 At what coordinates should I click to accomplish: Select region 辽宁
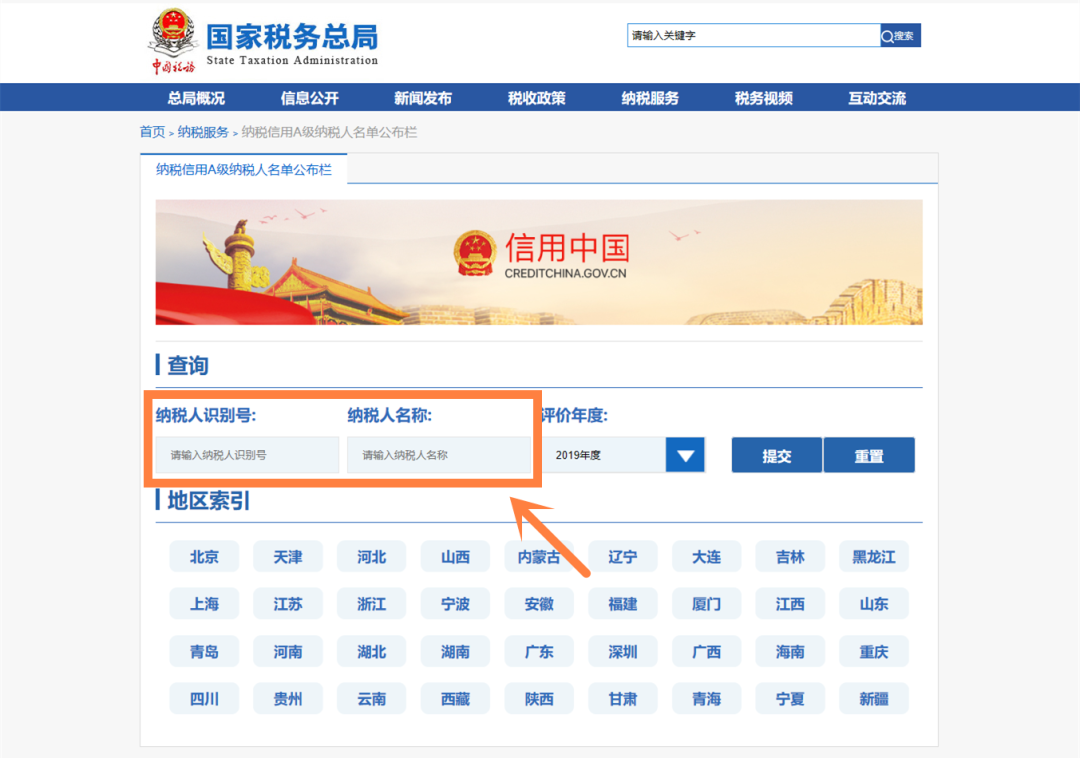coord(623,557)
